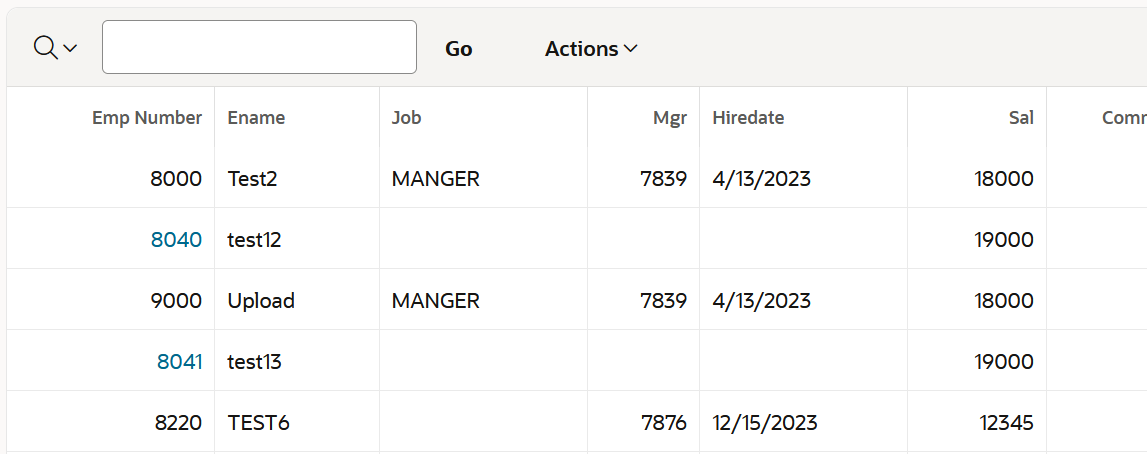This screenshot has width=1147, height=454.
Task: Click the test13 name cell
Action: (x=297, y=362)
